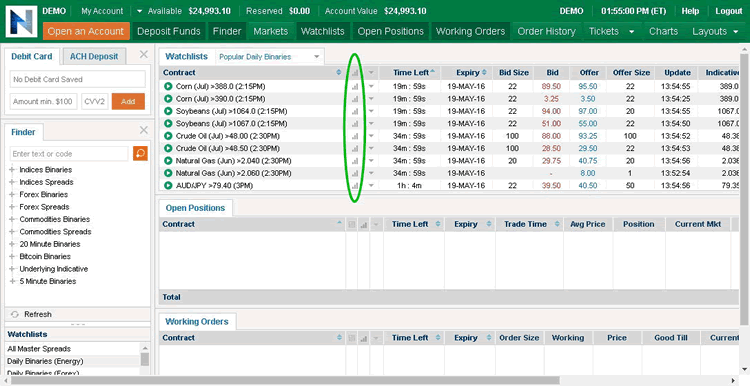Image resolution: width=750 pixels, height=386 pixels.
Task: Click the 89.50 bid price for Corn >388.0
Action: click(551, 87)
